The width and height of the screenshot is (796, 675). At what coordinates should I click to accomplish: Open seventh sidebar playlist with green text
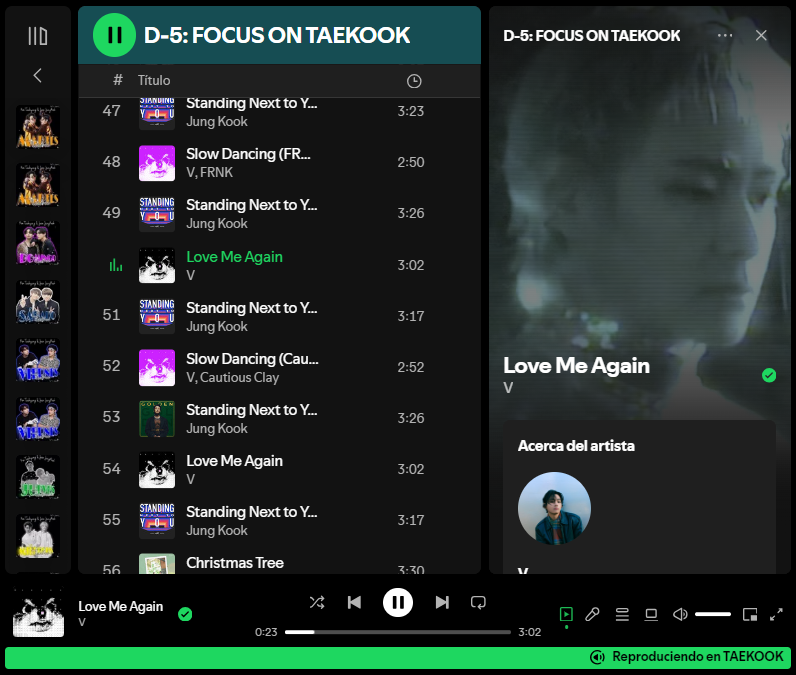click(x=38, y=477)
